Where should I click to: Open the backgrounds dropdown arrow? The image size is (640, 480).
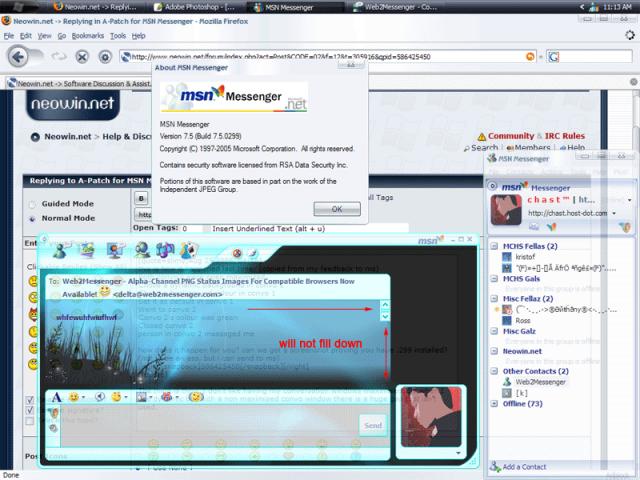pos(151,397)
